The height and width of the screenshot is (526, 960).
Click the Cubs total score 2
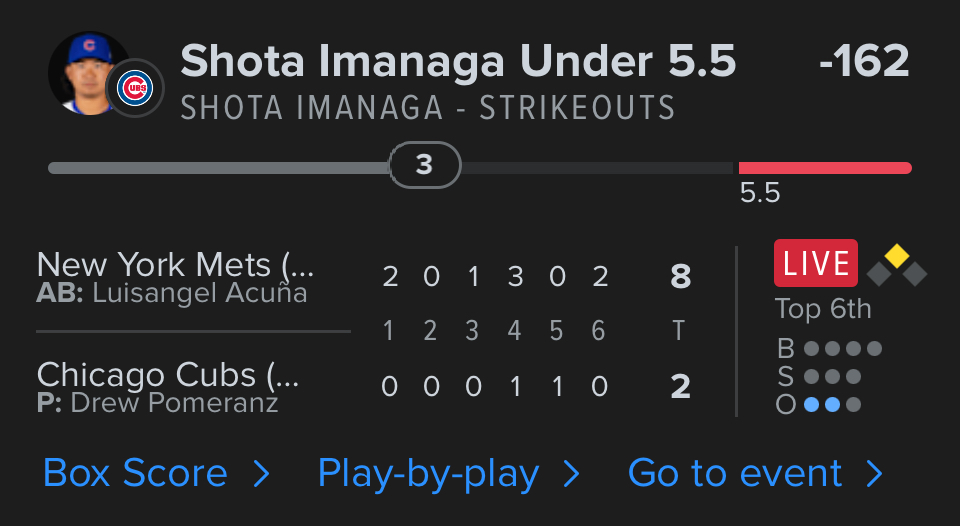click(680, 386)
